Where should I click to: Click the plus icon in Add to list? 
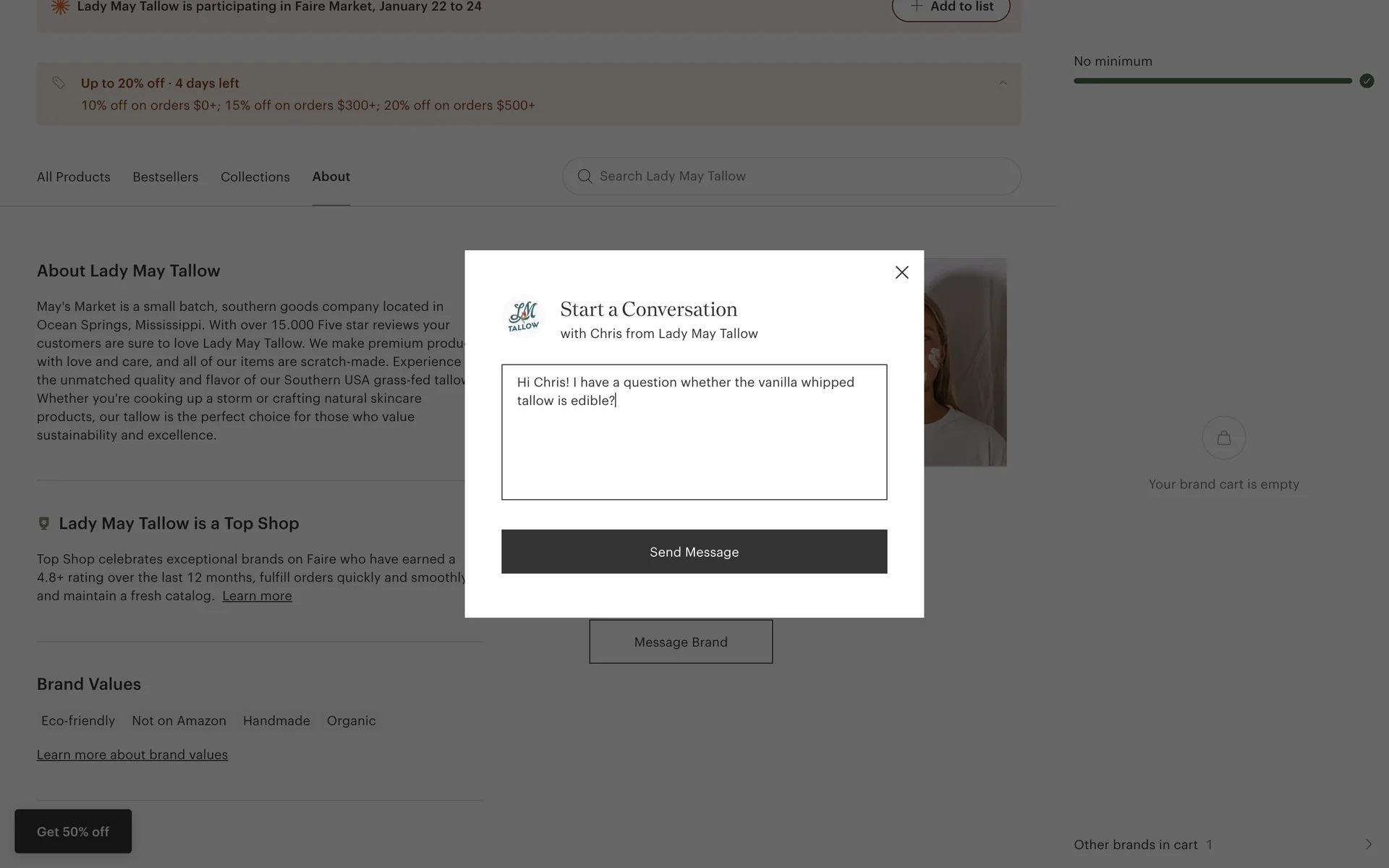coord(917,7)
